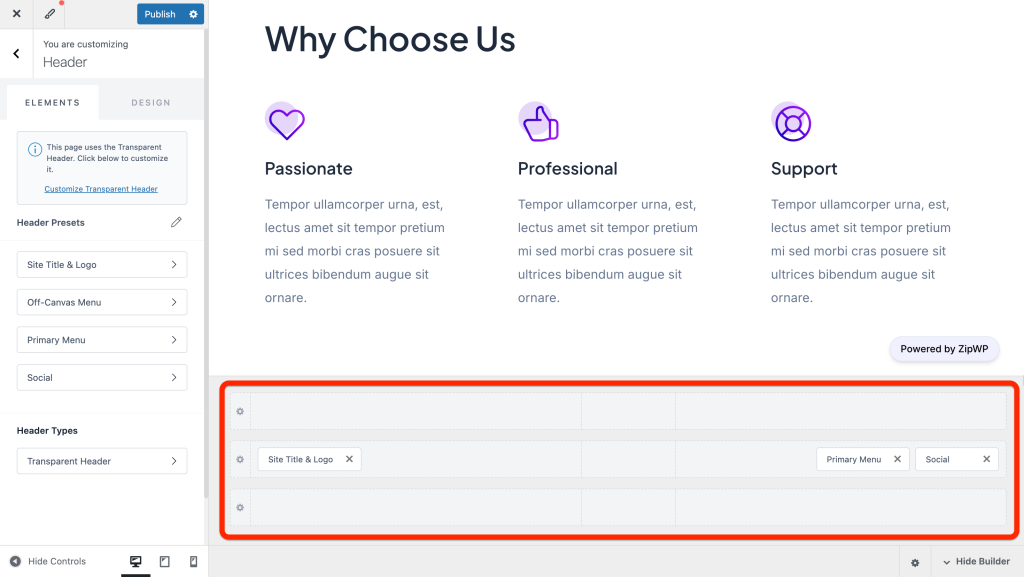Close the Customizer with the X icon
Image resolution: width=1024 pixels, height=577 pixels.
click(x=16, y=14)
